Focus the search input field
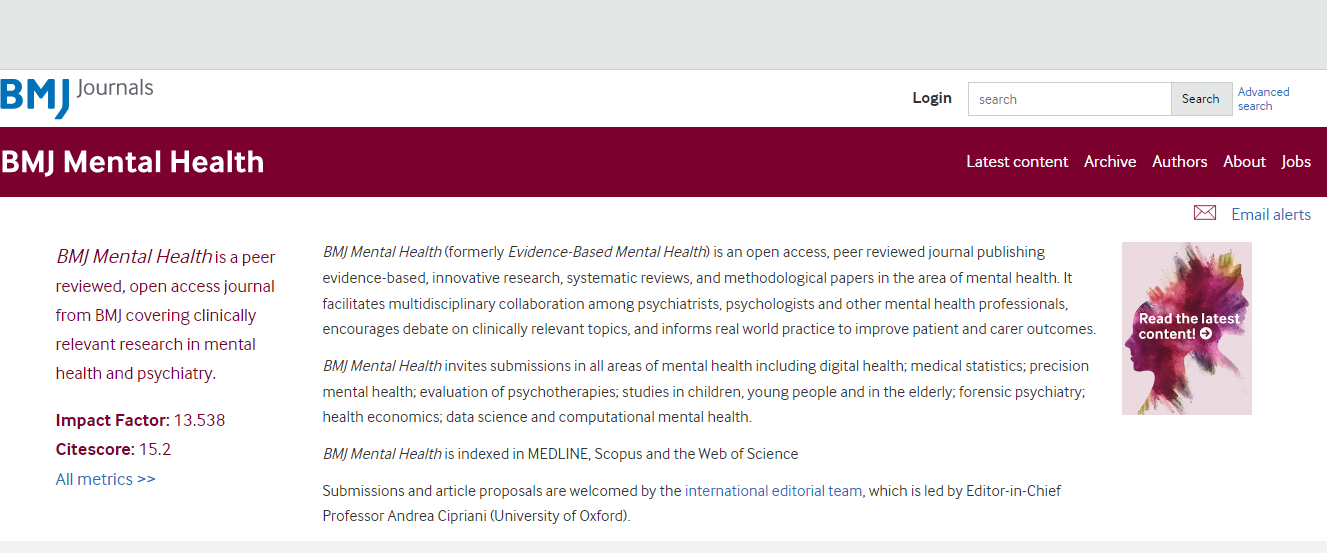This screenshot has height=553, width=1327. pyautogui.click(x=1069, y=99)
